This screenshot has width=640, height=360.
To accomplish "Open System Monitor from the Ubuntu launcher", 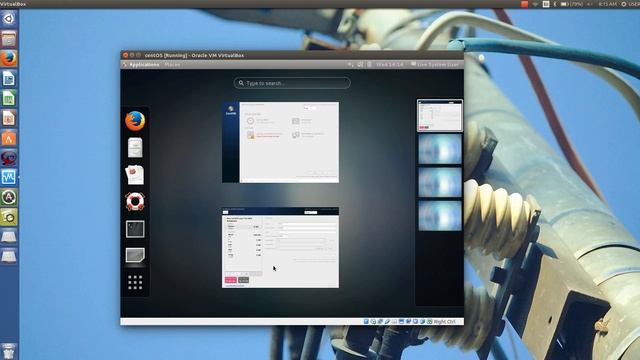I will pos(9,177).
